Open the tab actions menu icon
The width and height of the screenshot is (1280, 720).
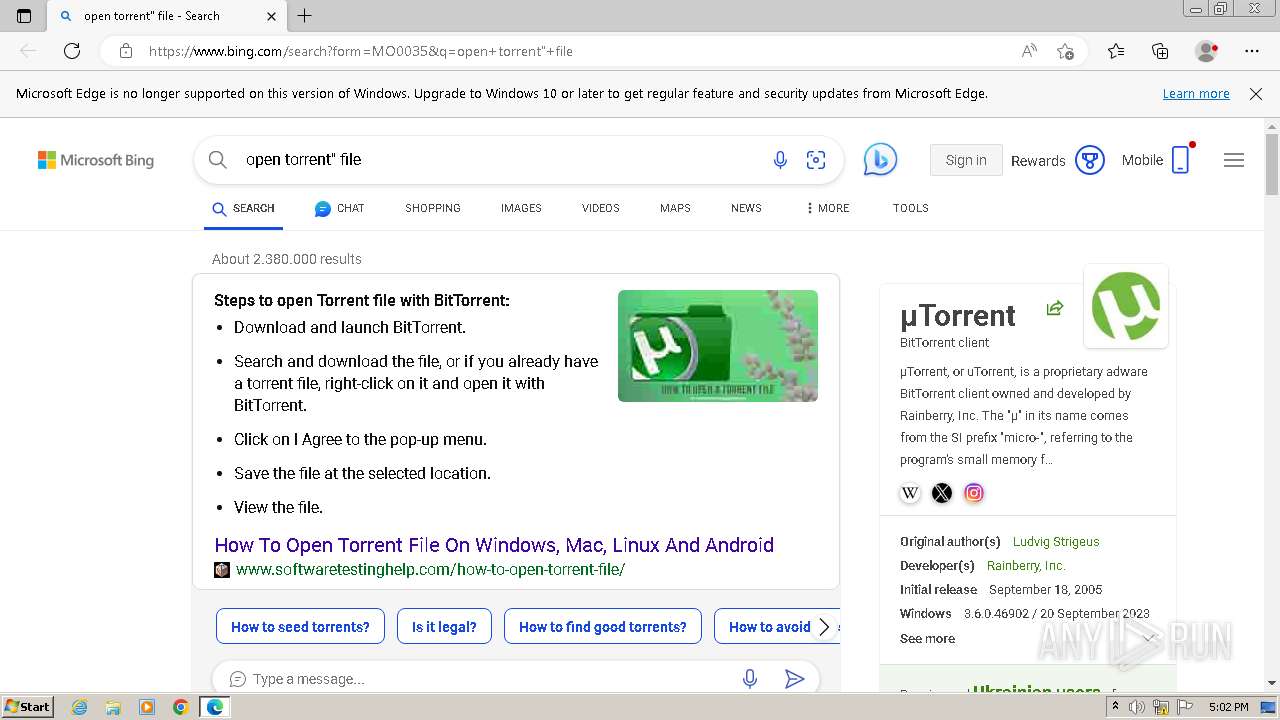pyautogui.click(x=24, y=16)
